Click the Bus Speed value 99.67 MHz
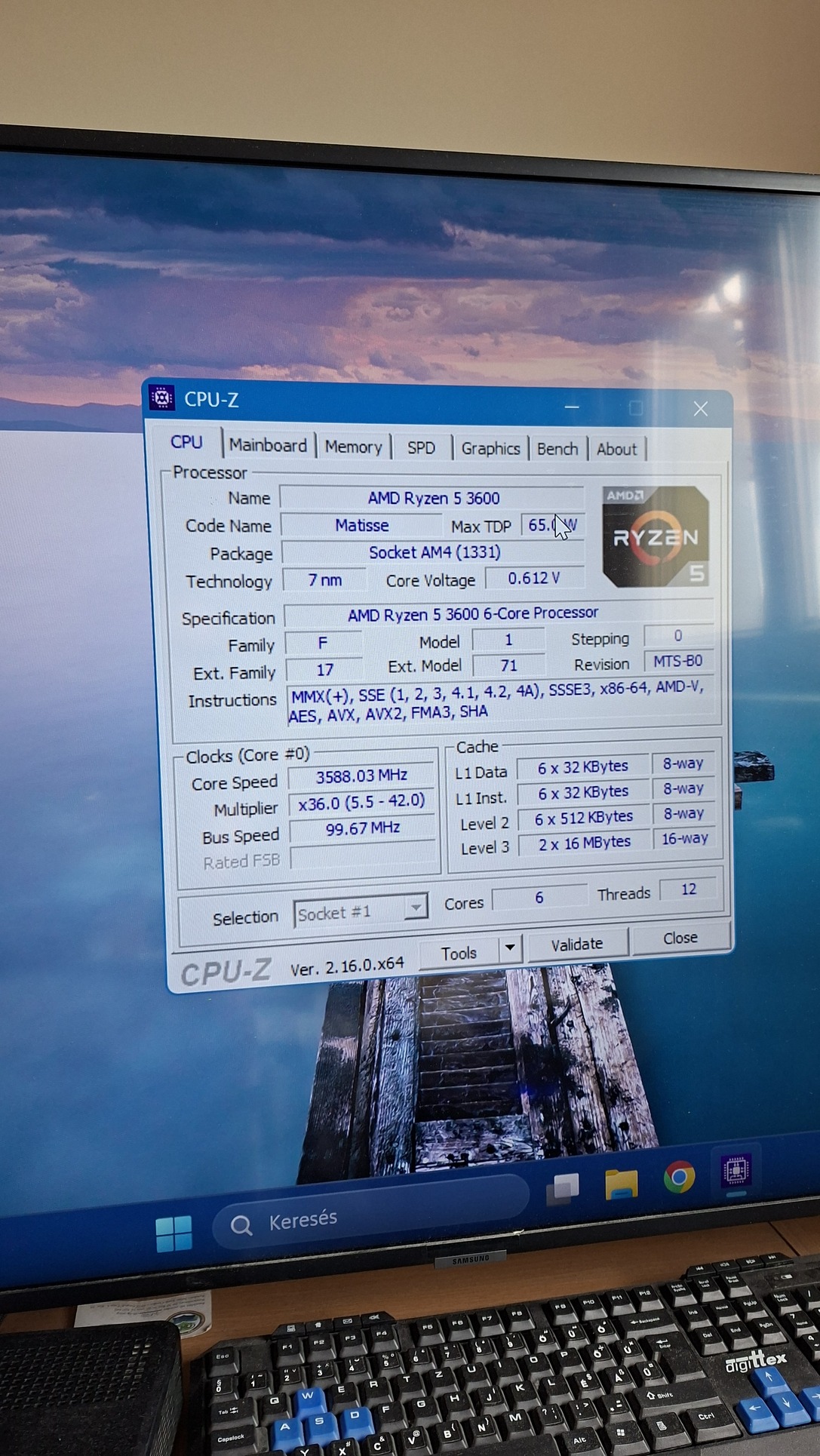The image size is (820, 1456). tap(363, 828)
